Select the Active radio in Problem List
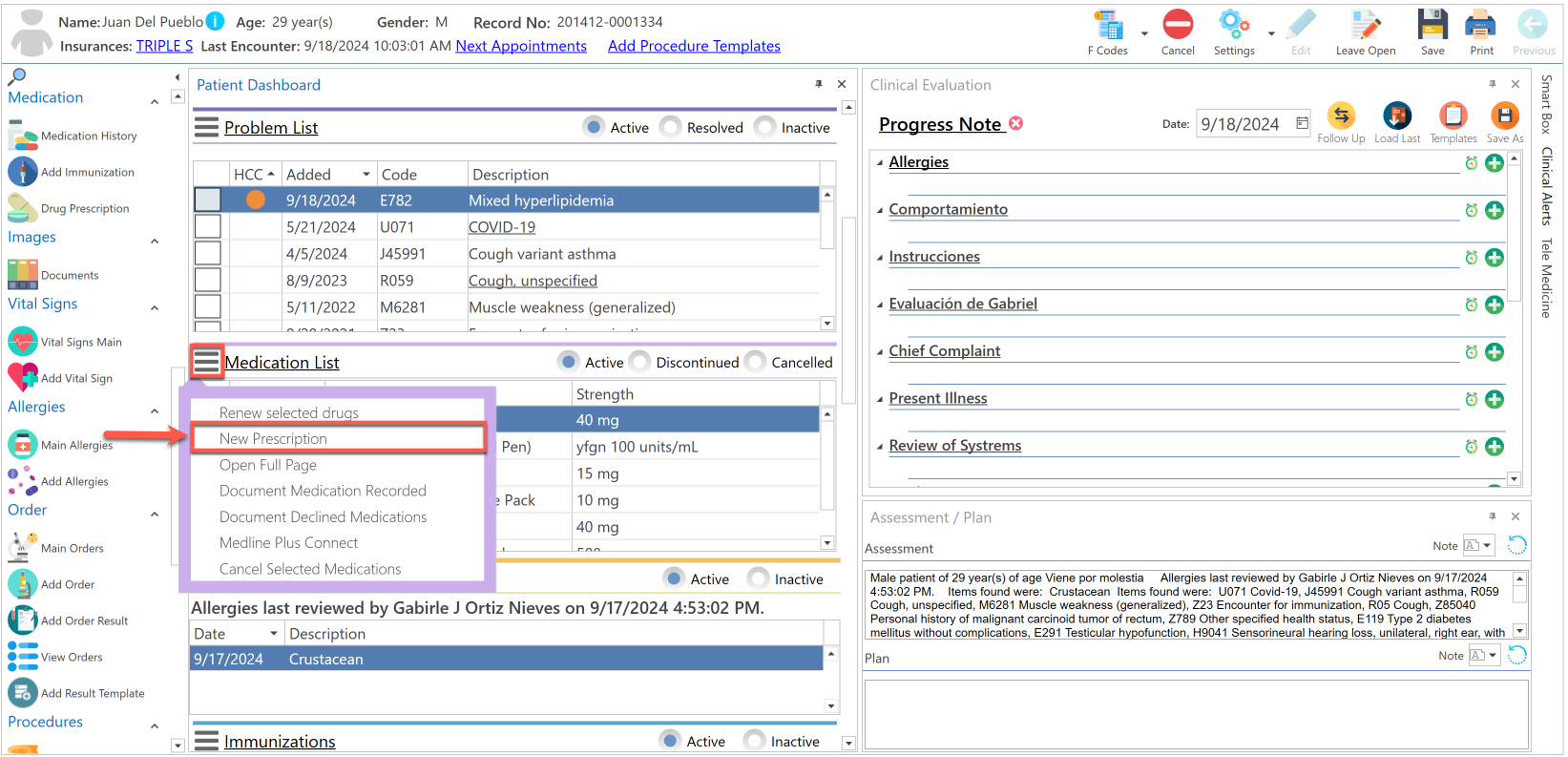 595,126
